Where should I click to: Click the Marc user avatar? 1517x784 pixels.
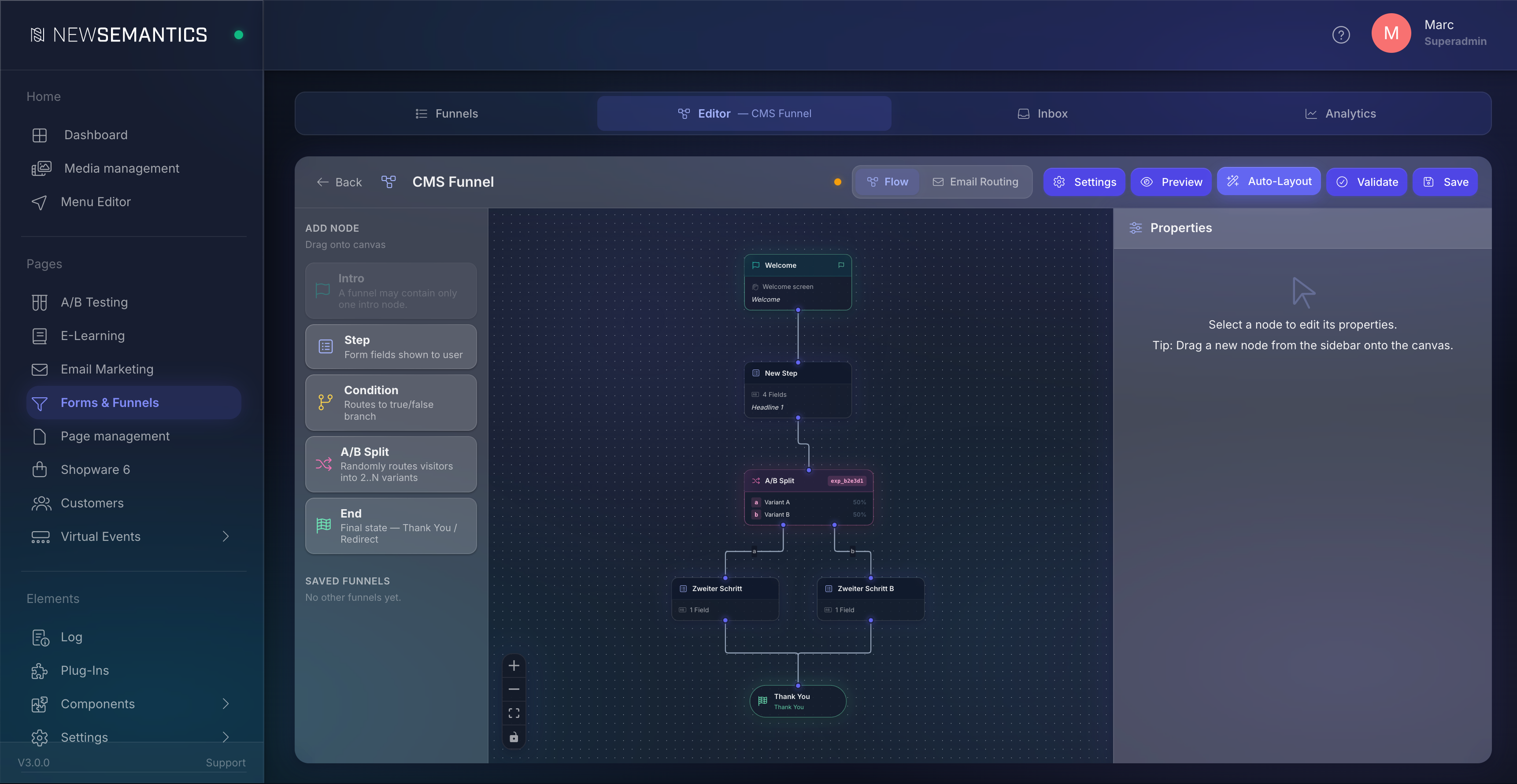click(x=1391, y=33)
